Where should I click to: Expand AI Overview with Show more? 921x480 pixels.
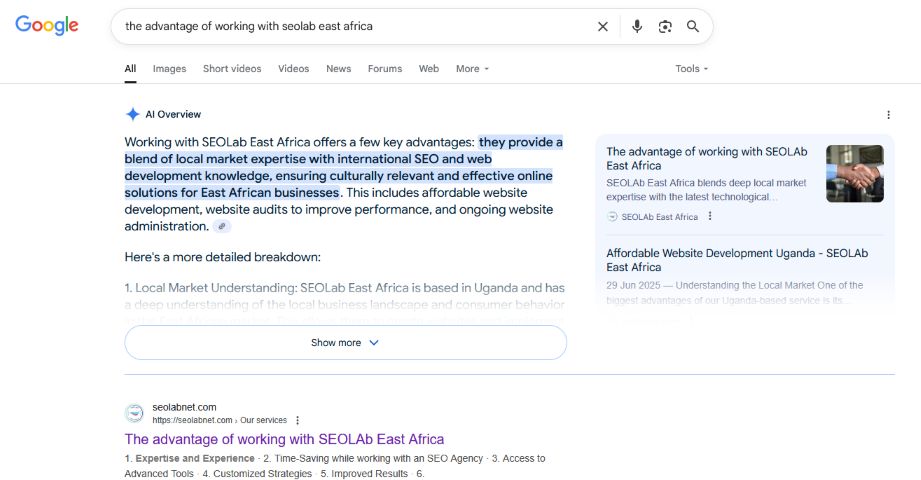[345, 343]
